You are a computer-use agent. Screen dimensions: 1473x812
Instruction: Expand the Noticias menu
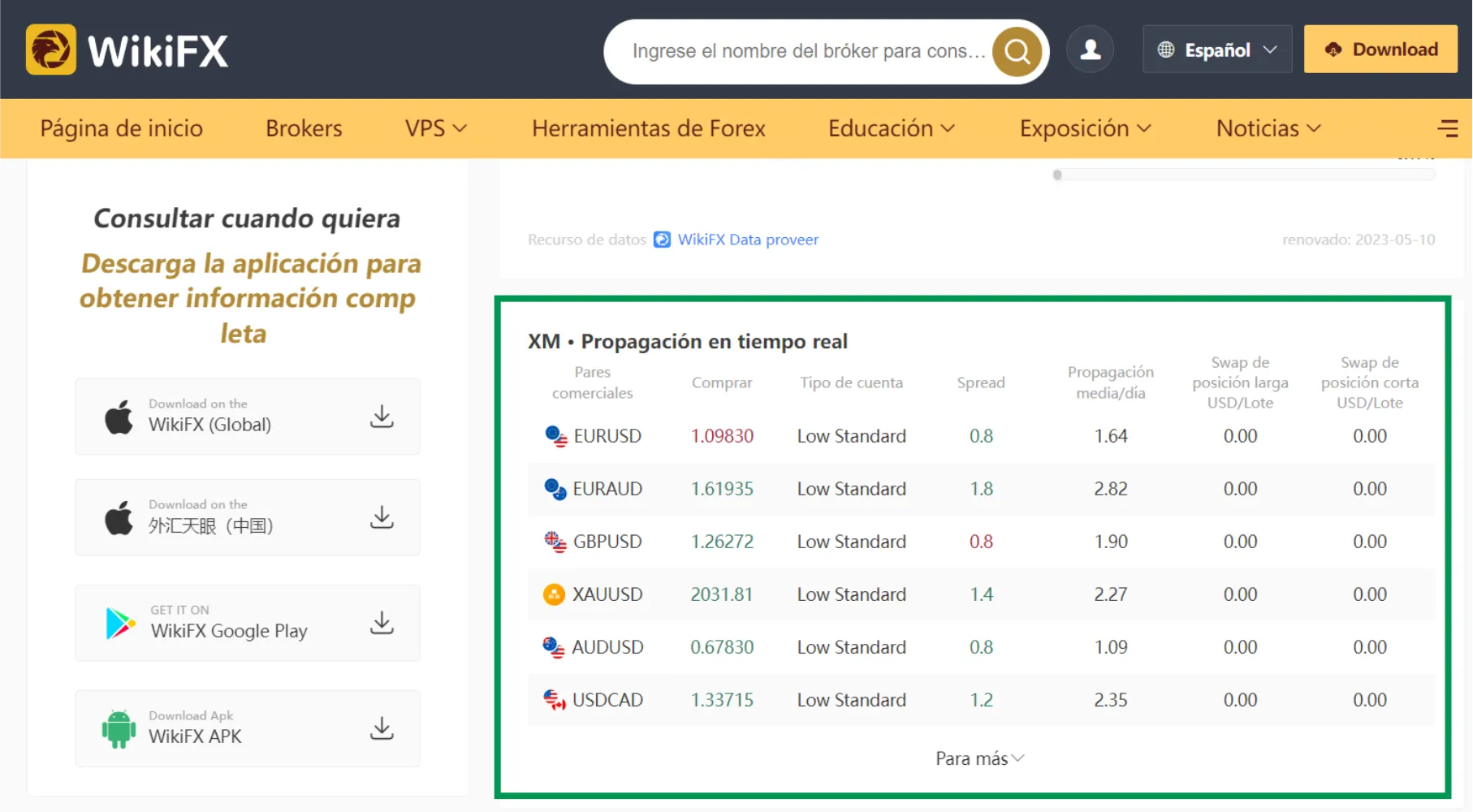tap(1269, 128)
